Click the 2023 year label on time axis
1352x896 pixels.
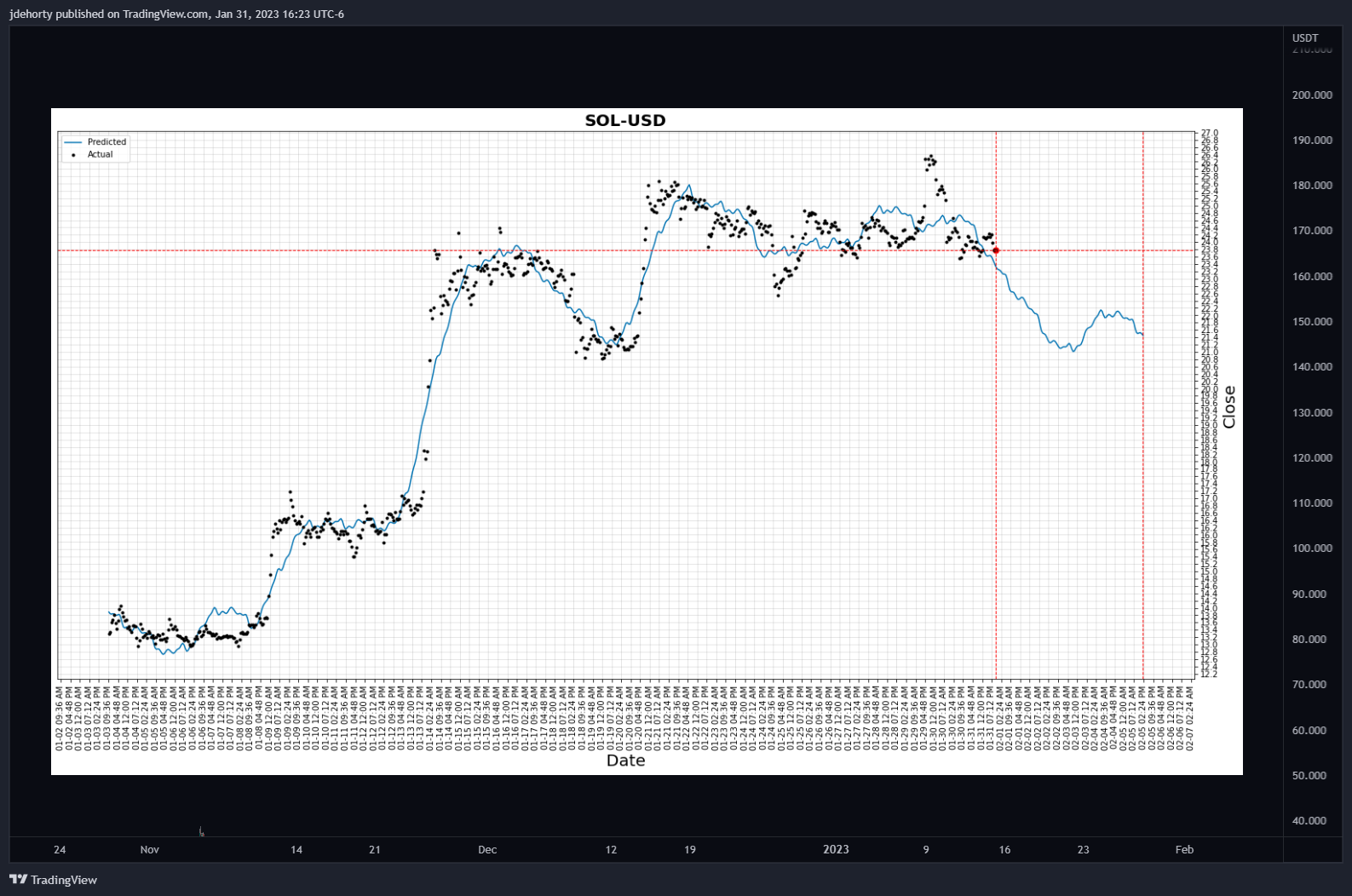[x=836, y=849]
